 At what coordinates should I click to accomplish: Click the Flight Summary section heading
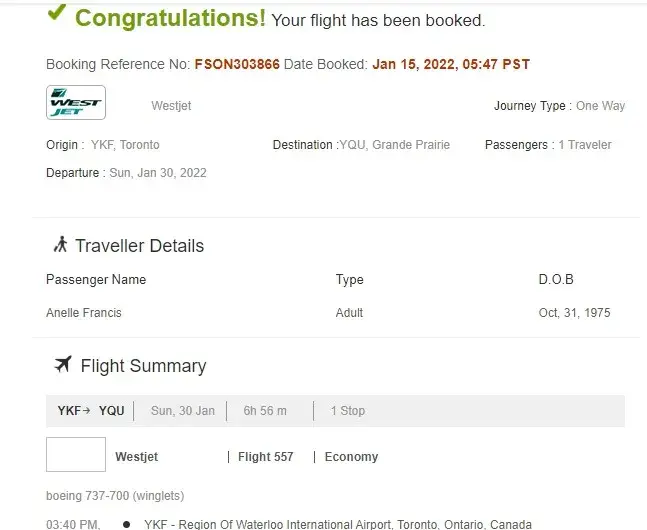click(143, 366)
